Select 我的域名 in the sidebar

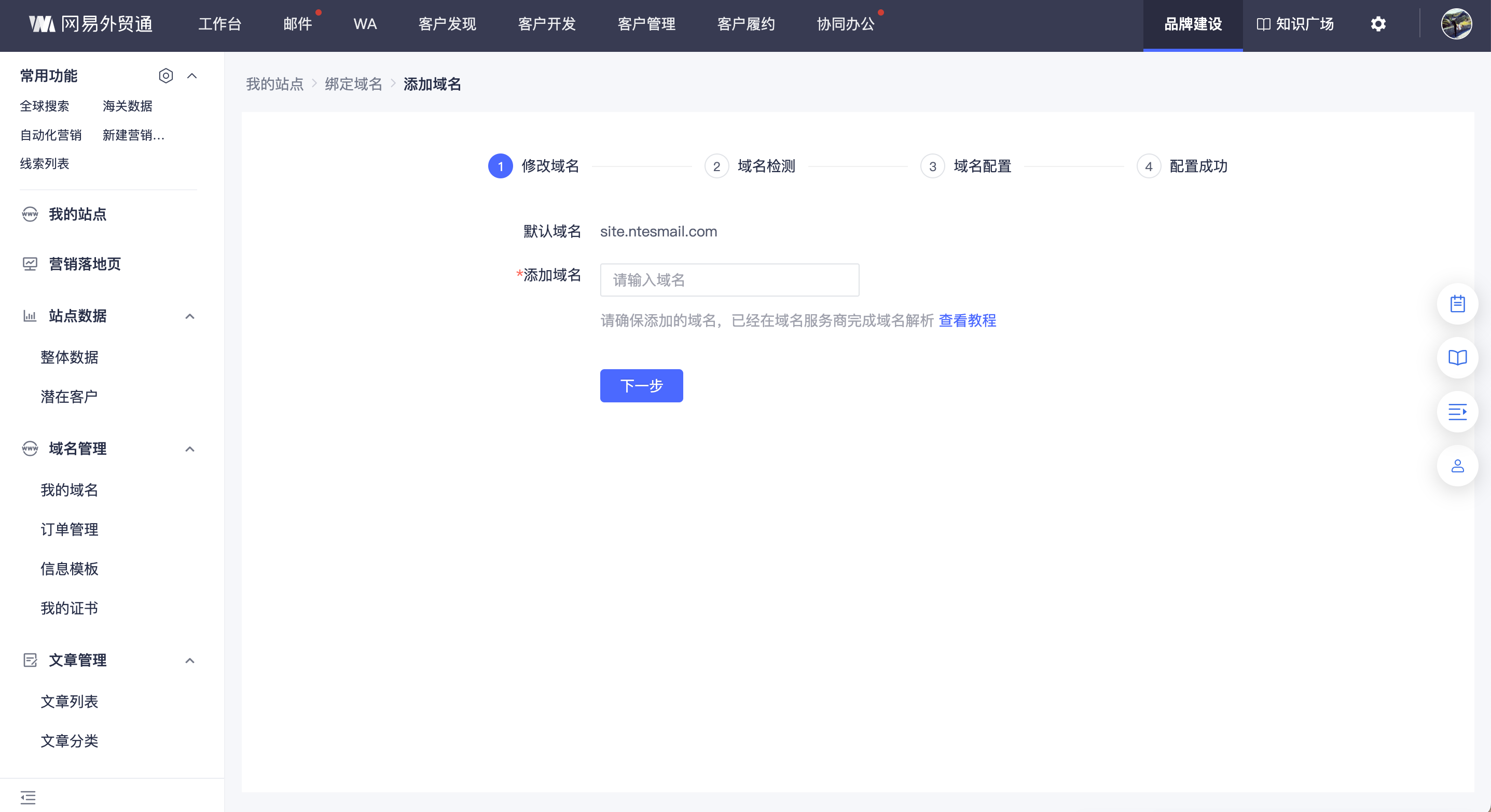(x=70, y=490)
